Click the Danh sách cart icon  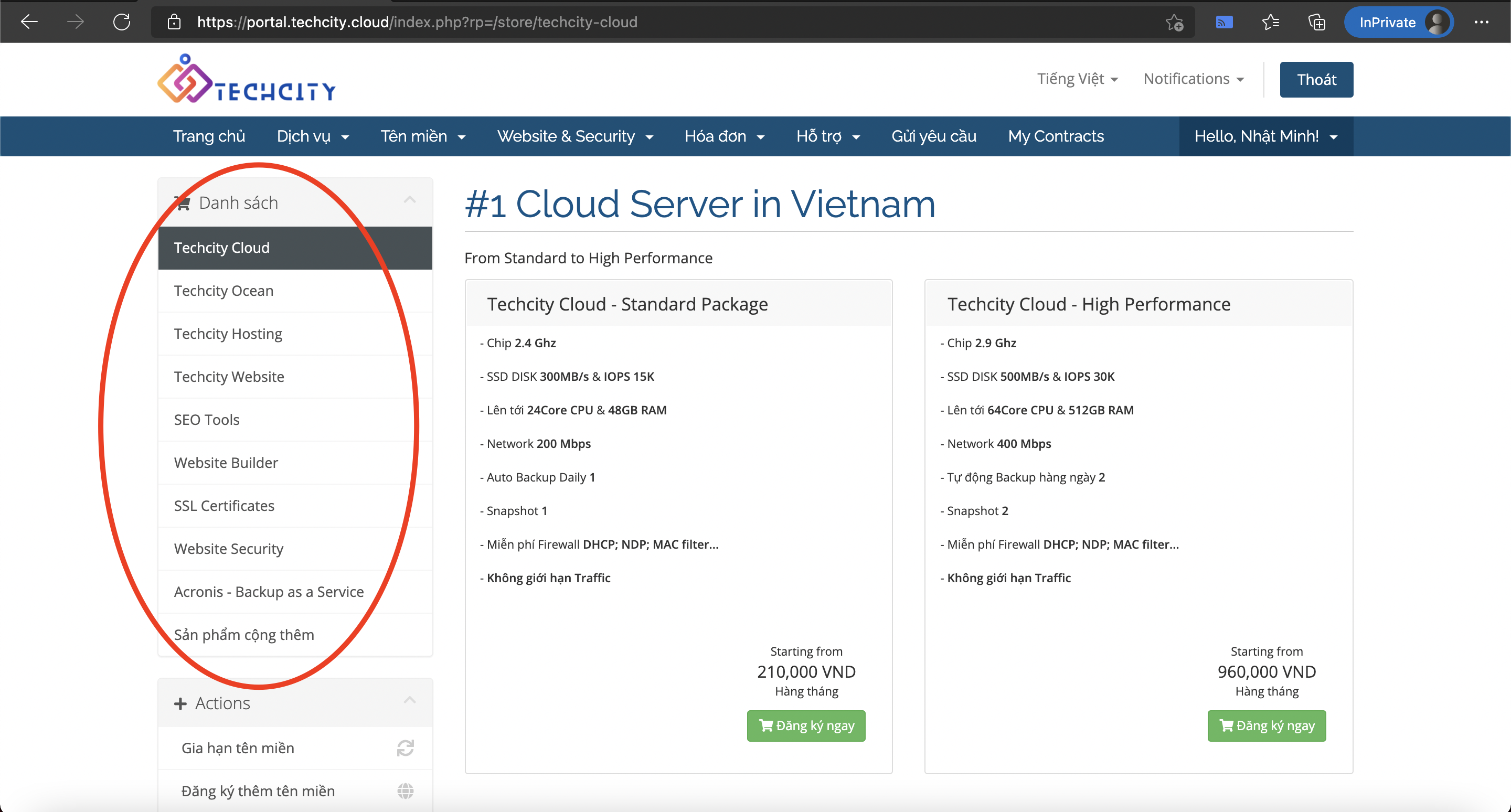[x=183, y=204]
